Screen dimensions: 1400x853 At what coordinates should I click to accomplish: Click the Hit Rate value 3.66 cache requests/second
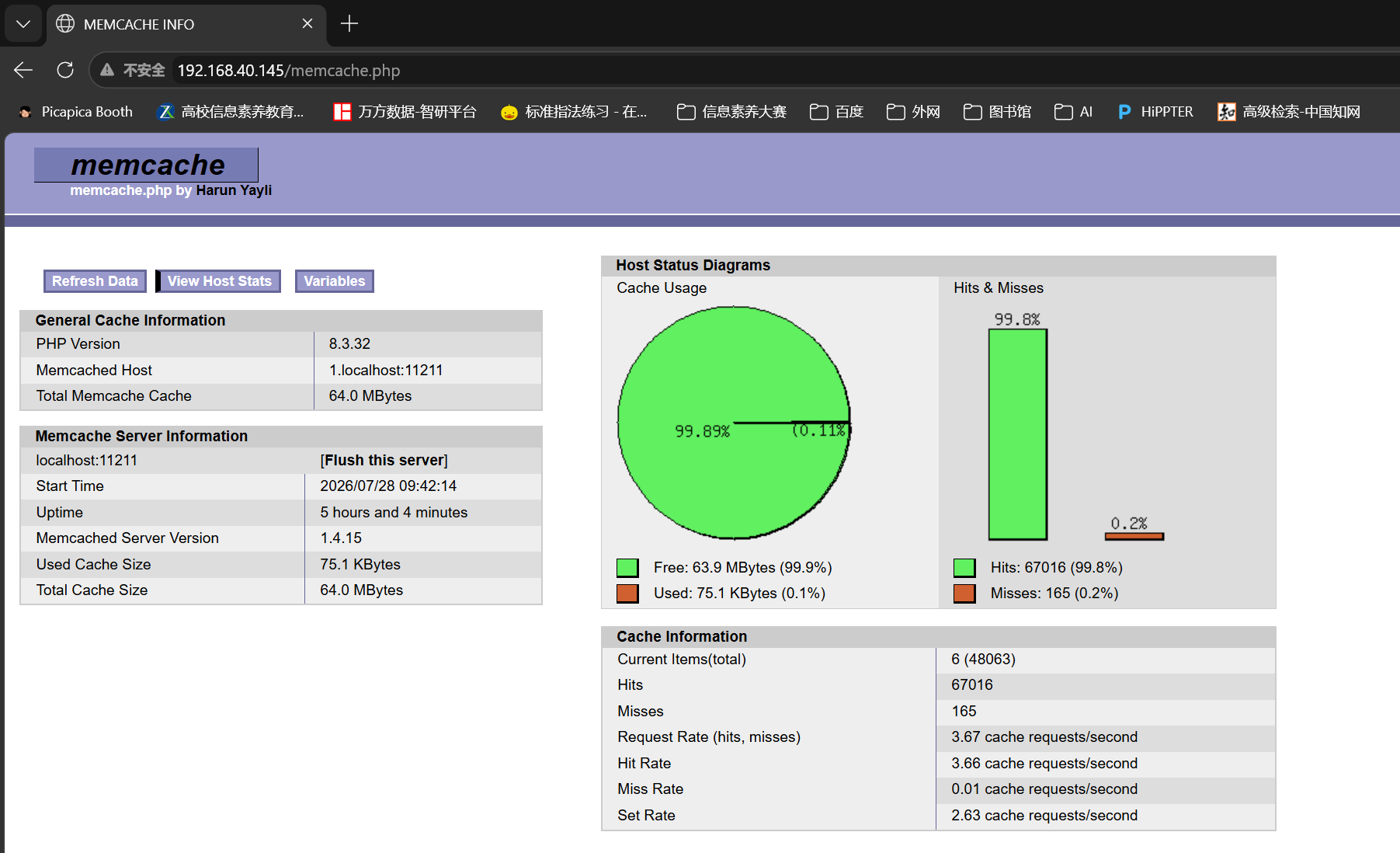click(1044, 763)
